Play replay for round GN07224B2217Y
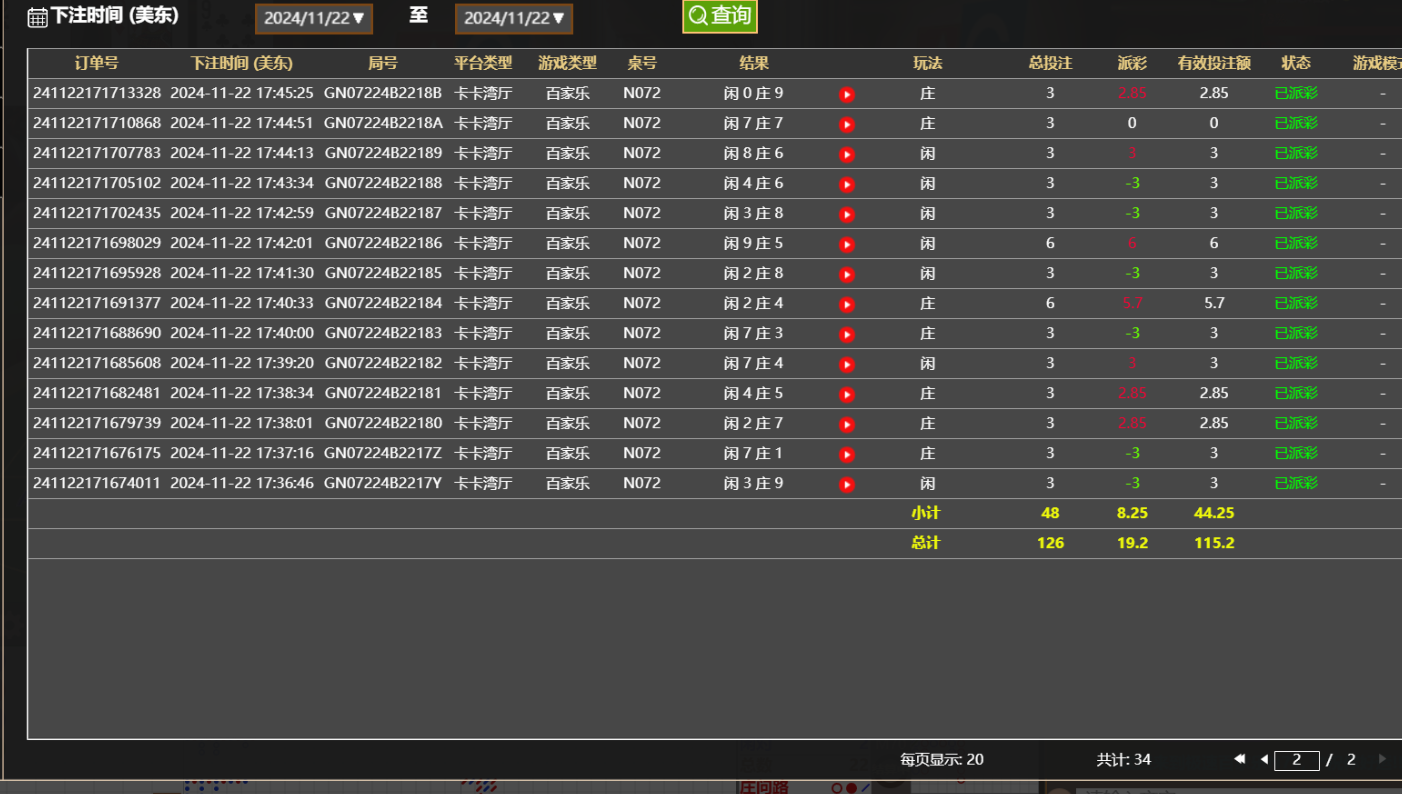This screenshot has width=1402, height=794. click(847, 484)
